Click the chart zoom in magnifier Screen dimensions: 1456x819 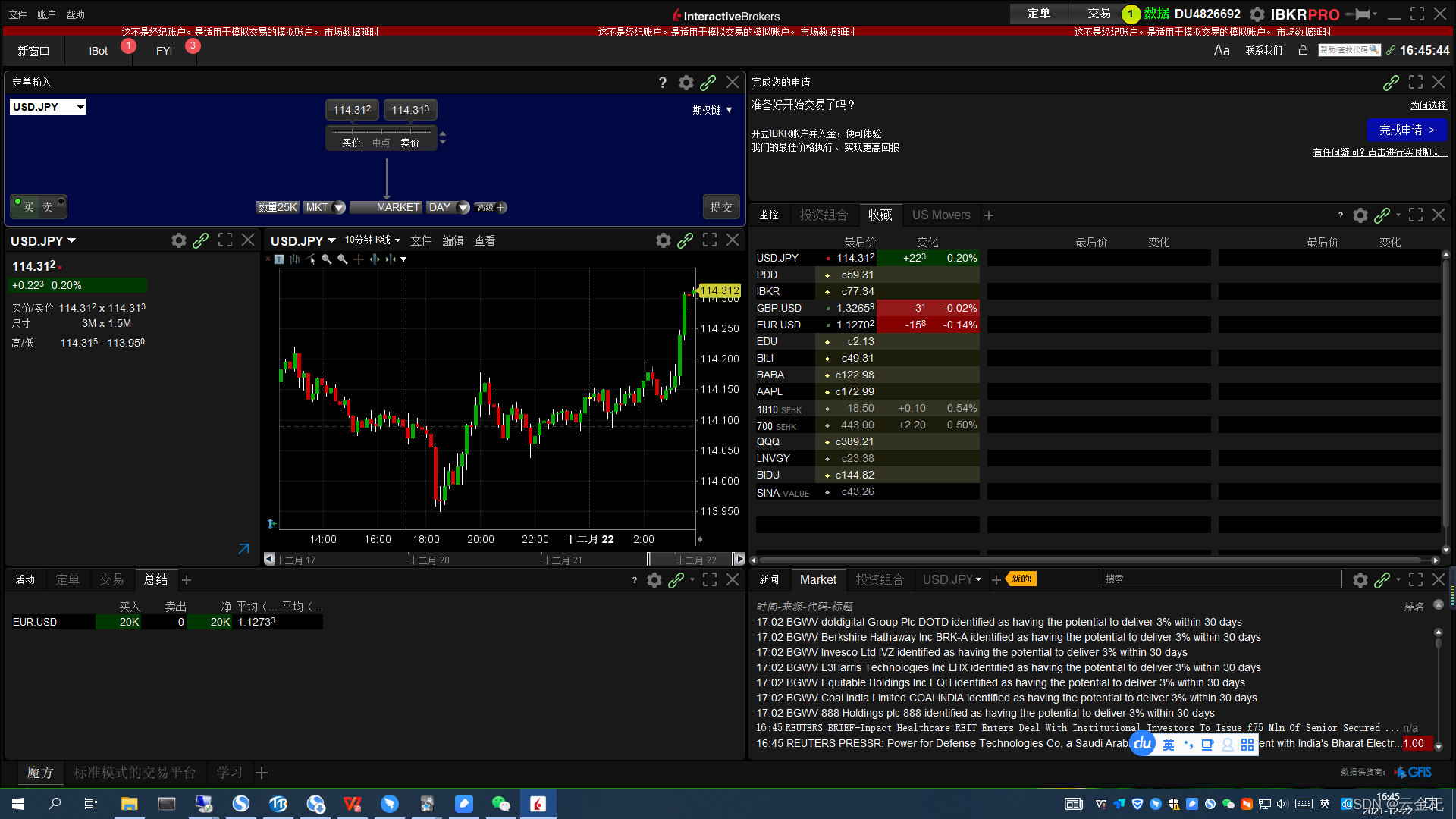(327, 259)
